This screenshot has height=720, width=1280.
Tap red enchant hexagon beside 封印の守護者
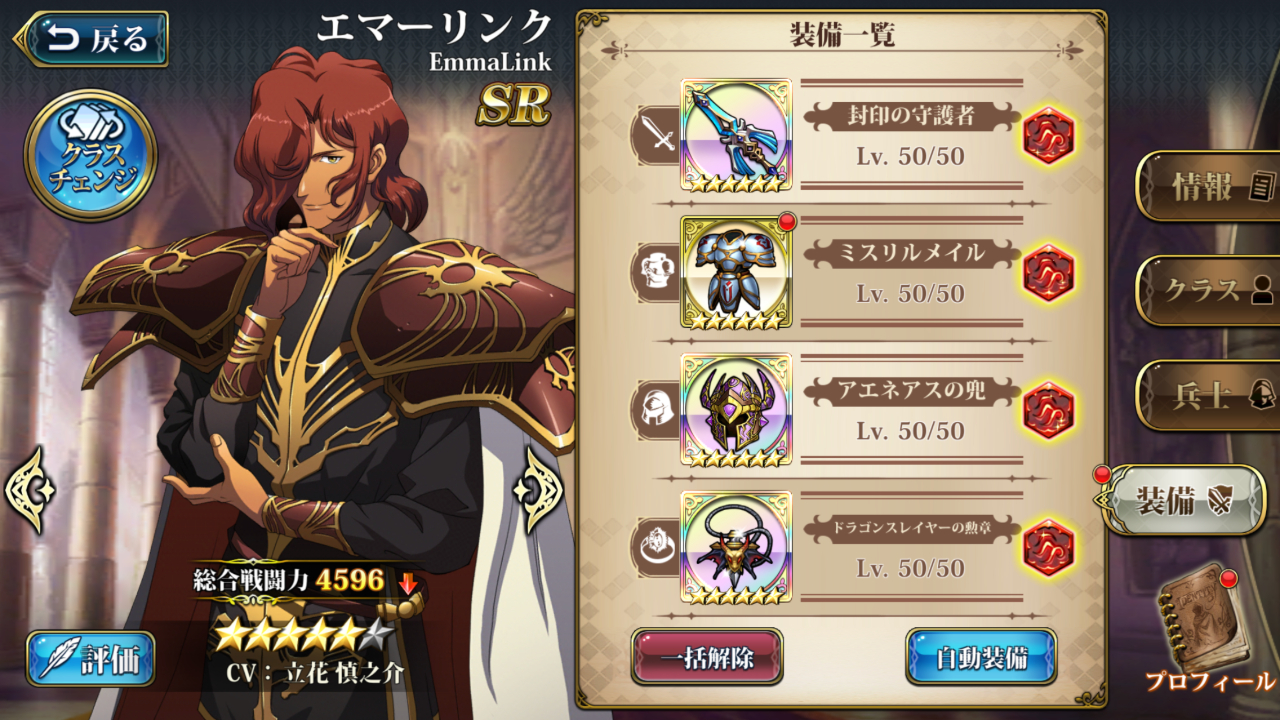click(x=1048, y=135)
